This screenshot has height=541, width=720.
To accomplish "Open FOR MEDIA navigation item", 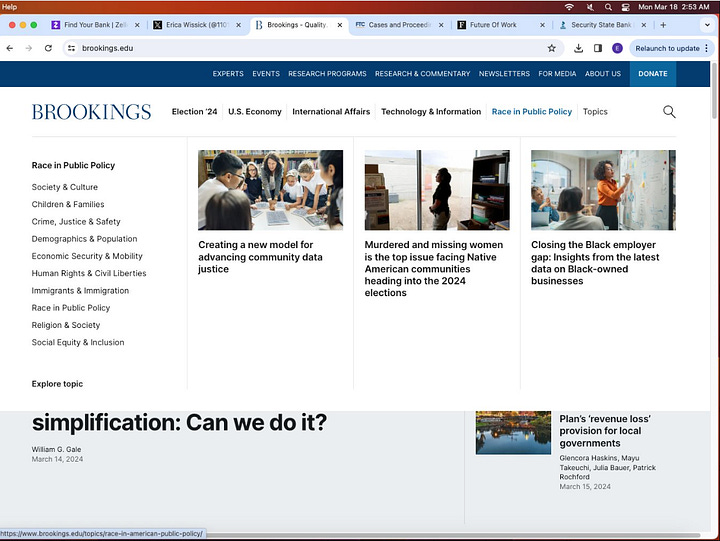I will (x=557, y=74).
